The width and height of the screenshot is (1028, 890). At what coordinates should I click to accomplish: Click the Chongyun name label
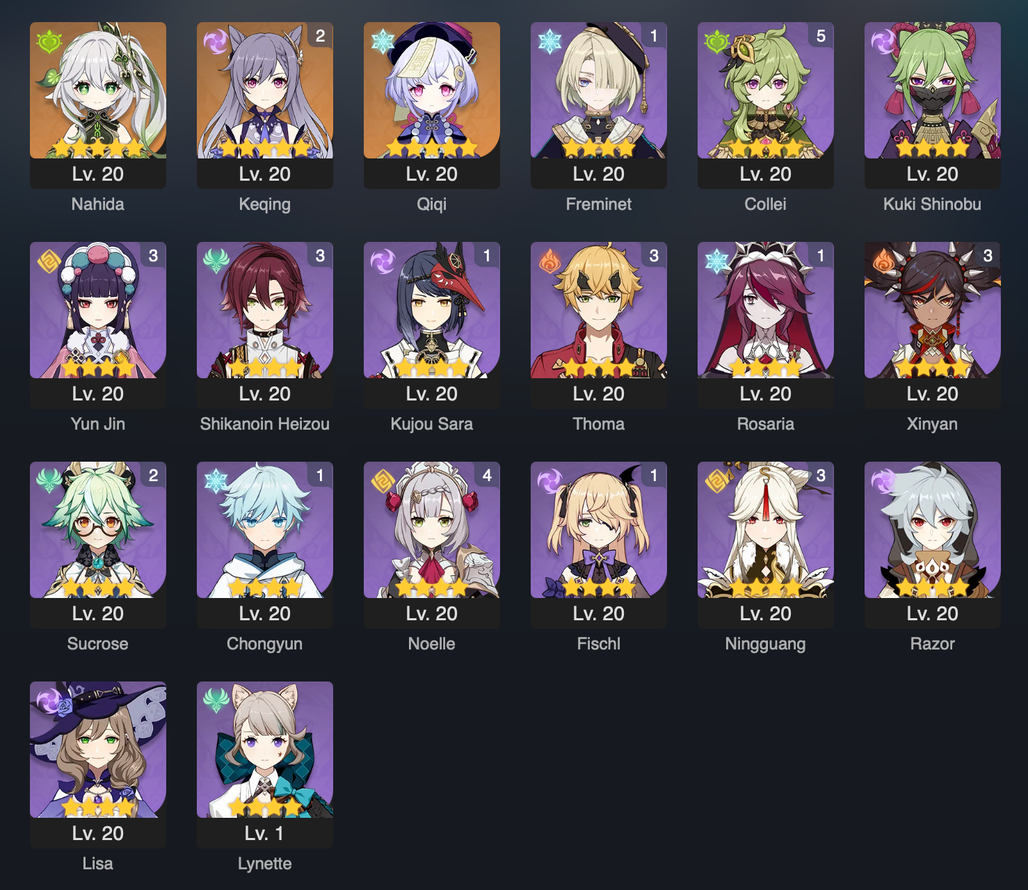(265, 644)
